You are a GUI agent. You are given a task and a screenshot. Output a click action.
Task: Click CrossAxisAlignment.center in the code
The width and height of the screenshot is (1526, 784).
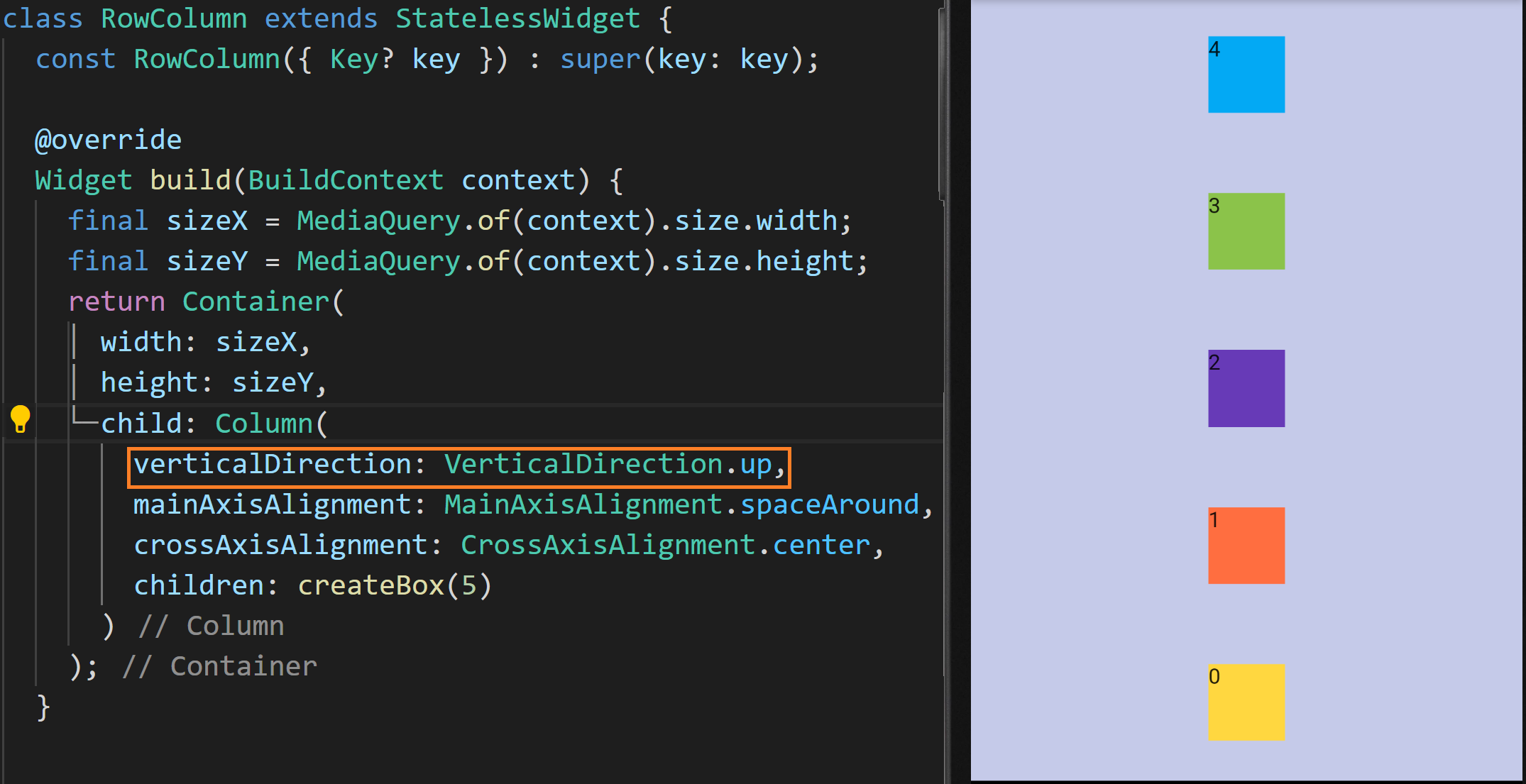(x=665, y=546)
